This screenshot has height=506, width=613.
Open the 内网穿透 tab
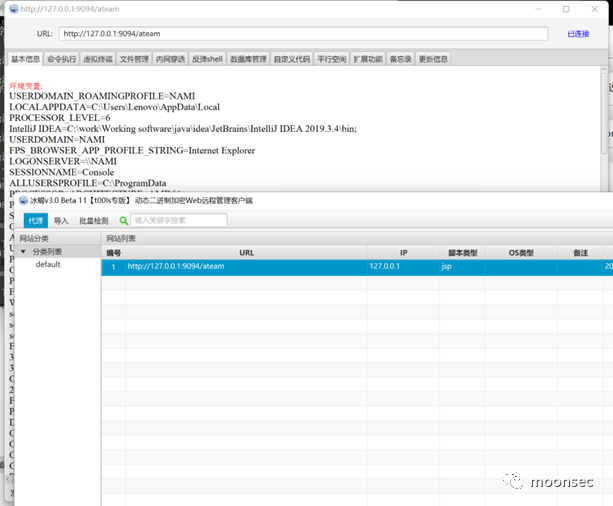coord(170,59)
